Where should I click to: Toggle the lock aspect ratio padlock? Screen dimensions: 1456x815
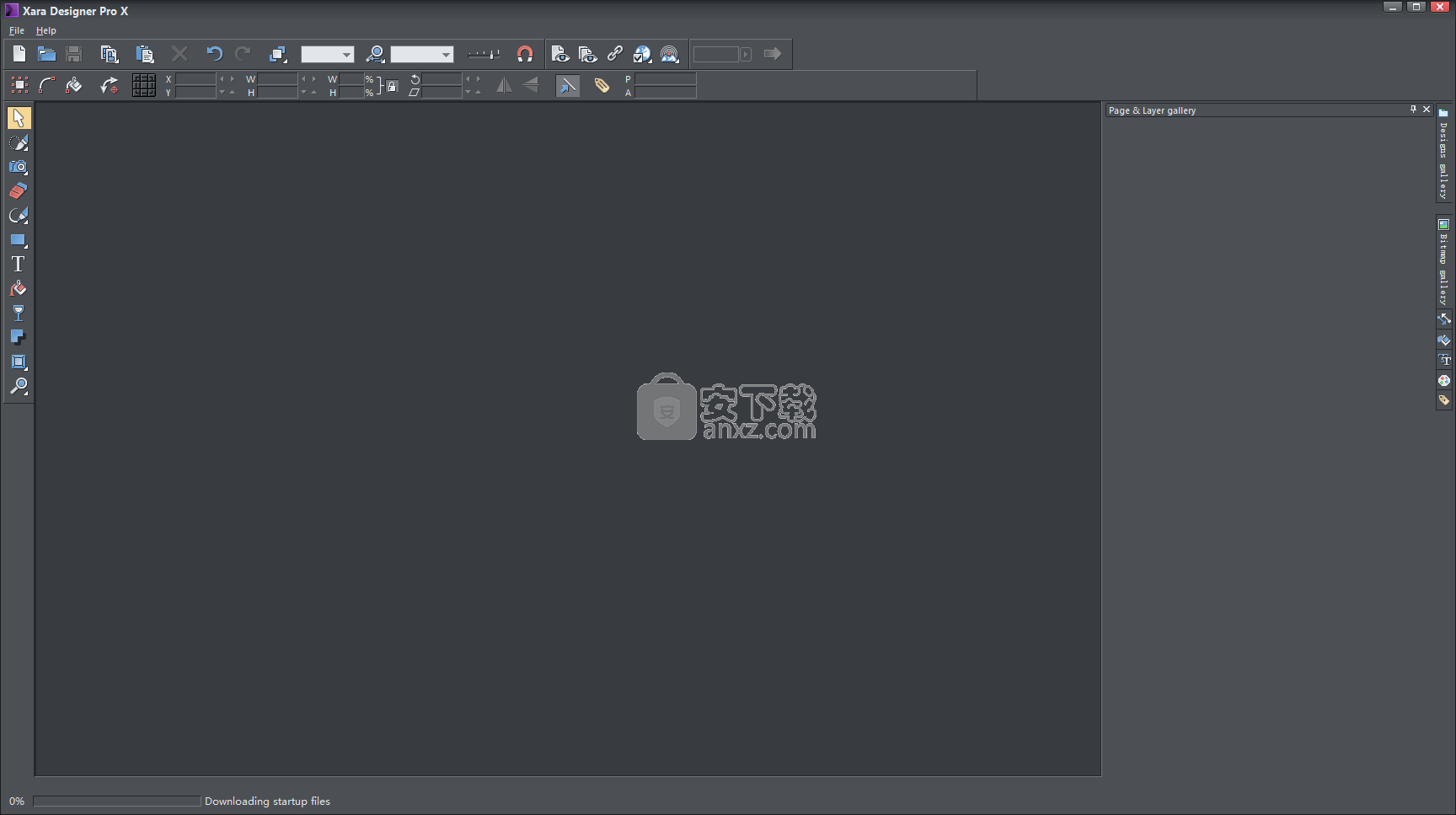392,86
